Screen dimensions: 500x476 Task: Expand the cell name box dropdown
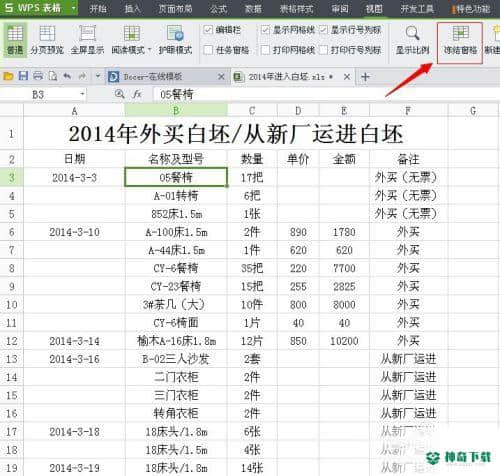[x=82, y=95]
